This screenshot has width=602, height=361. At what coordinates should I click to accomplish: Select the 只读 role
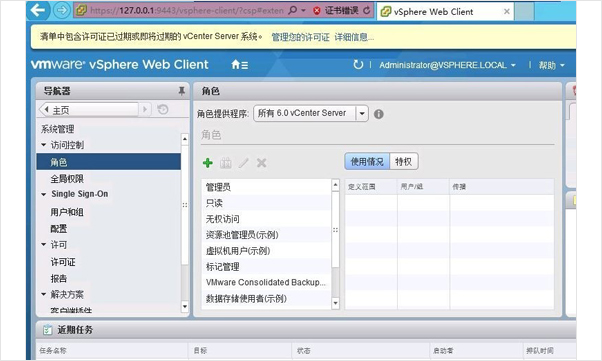point(266,203)
